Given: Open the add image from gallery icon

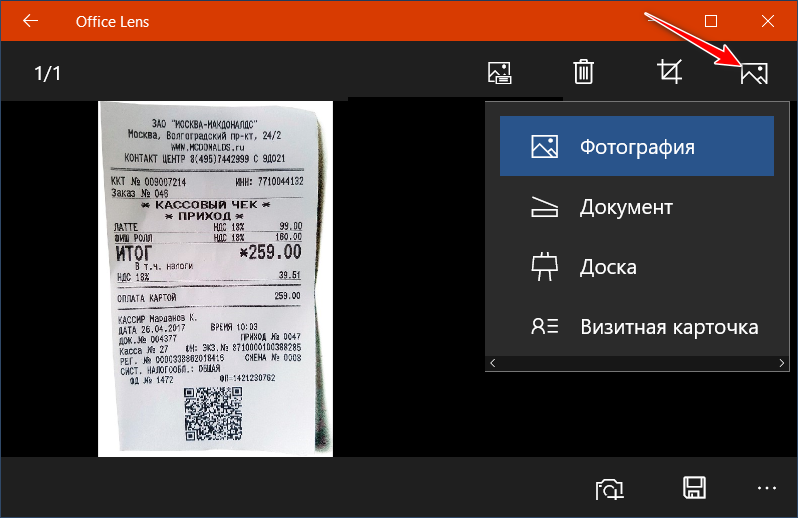Looking at the screenshot, I should [499, 72].
